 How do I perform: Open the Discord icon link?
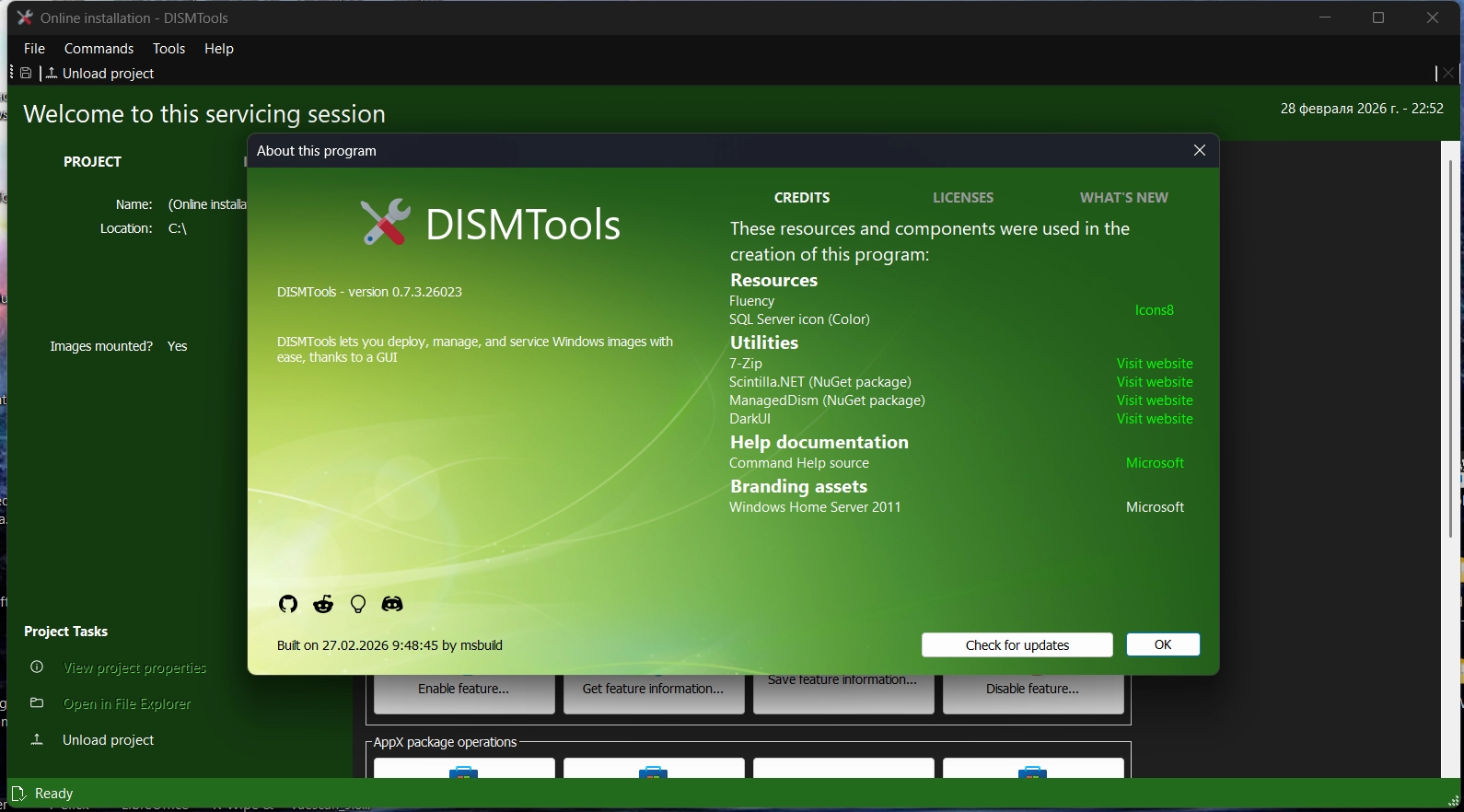click(x=392, y=604)
